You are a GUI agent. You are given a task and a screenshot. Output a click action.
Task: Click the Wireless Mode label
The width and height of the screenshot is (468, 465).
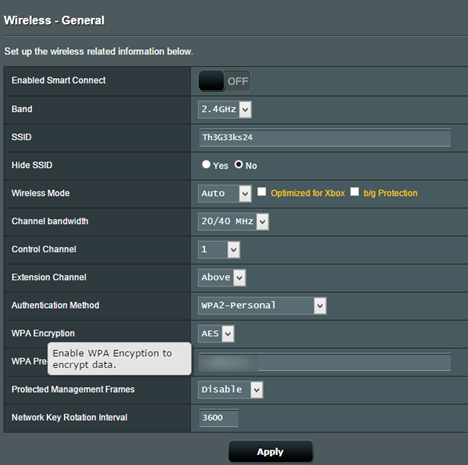pyautogui.click(x=41, y=193)
